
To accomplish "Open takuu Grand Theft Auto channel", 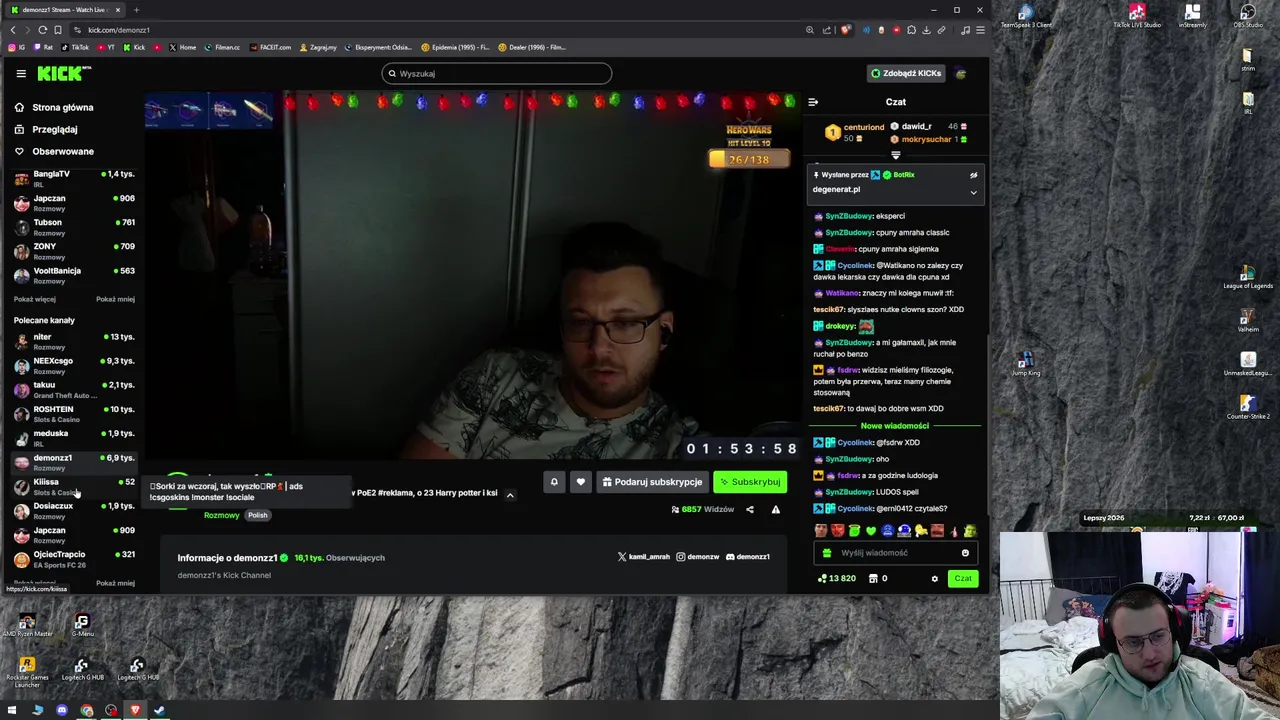I will (x=74, y=389).
